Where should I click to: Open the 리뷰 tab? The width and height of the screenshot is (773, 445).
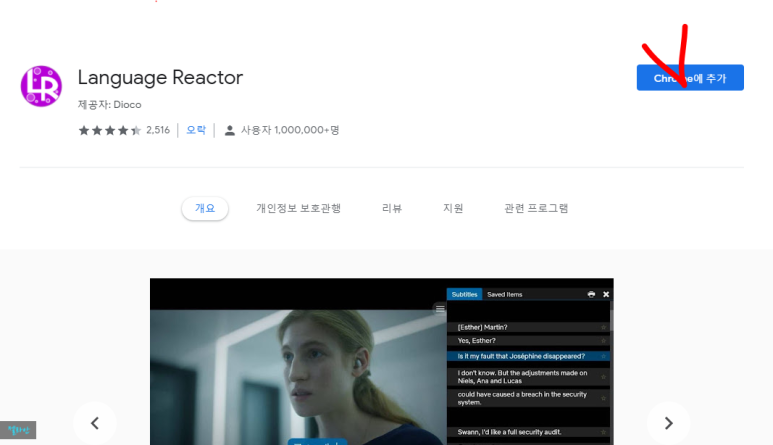[392, 208]
